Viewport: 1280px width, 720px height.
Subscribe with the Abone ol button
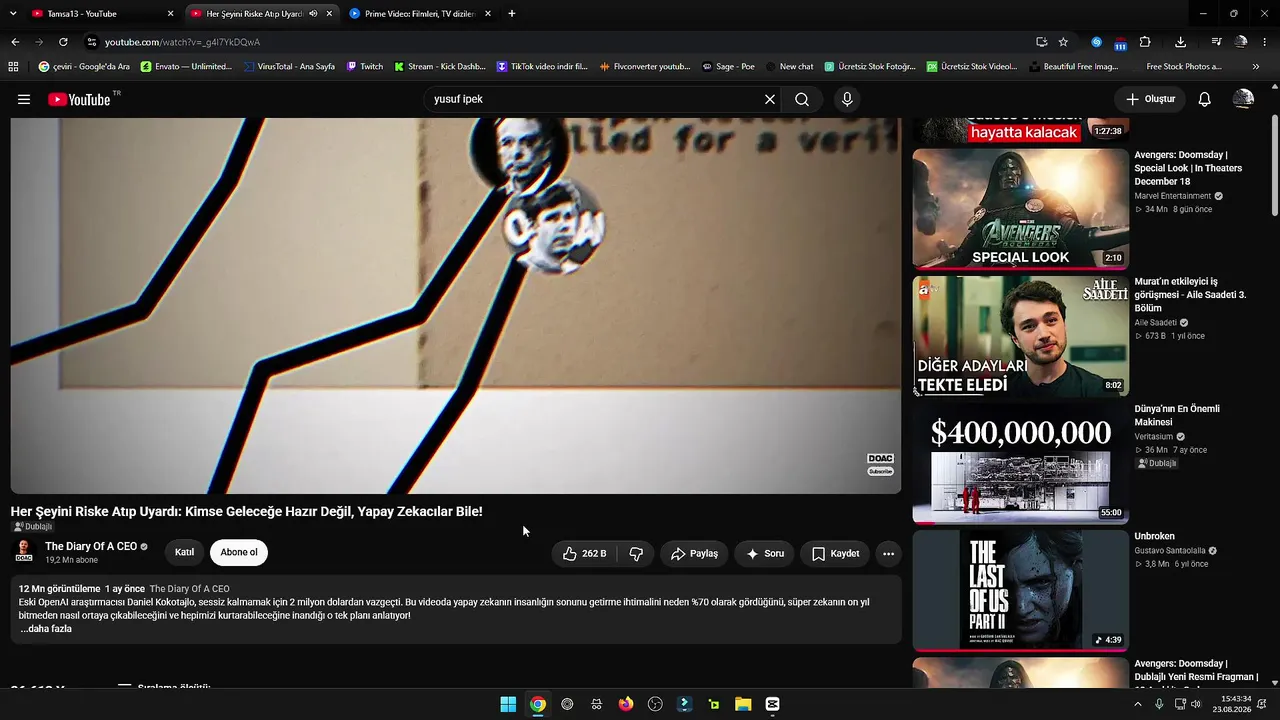239,552
